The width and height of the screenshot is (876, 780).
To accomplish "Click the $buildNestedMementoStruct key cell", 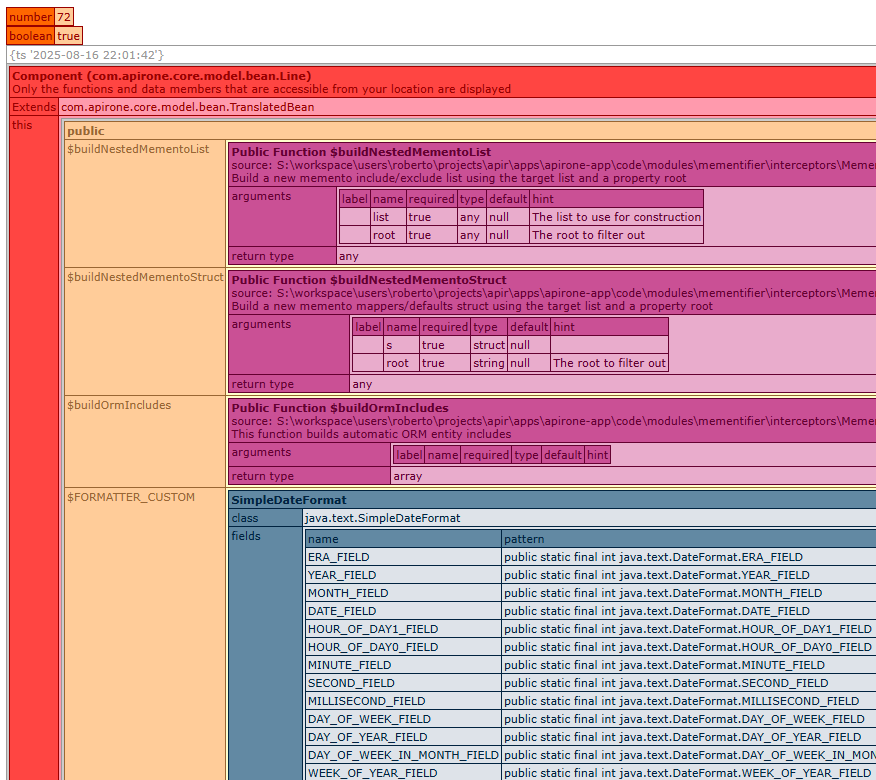I will coord(145,277).
